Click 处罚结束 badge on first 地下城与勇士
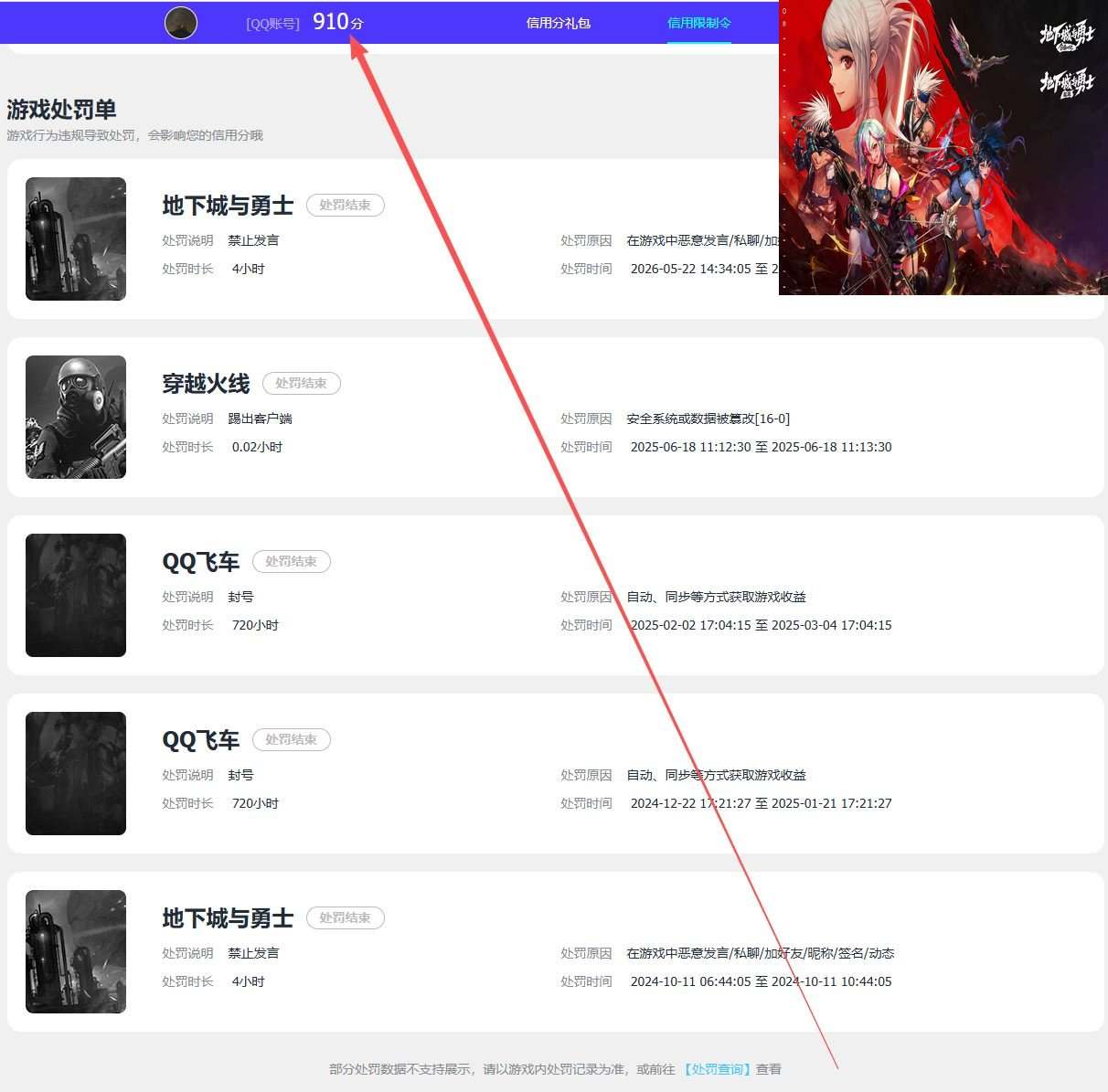Viewport: 1108px width, 1092px height. [x=346, y=205]
